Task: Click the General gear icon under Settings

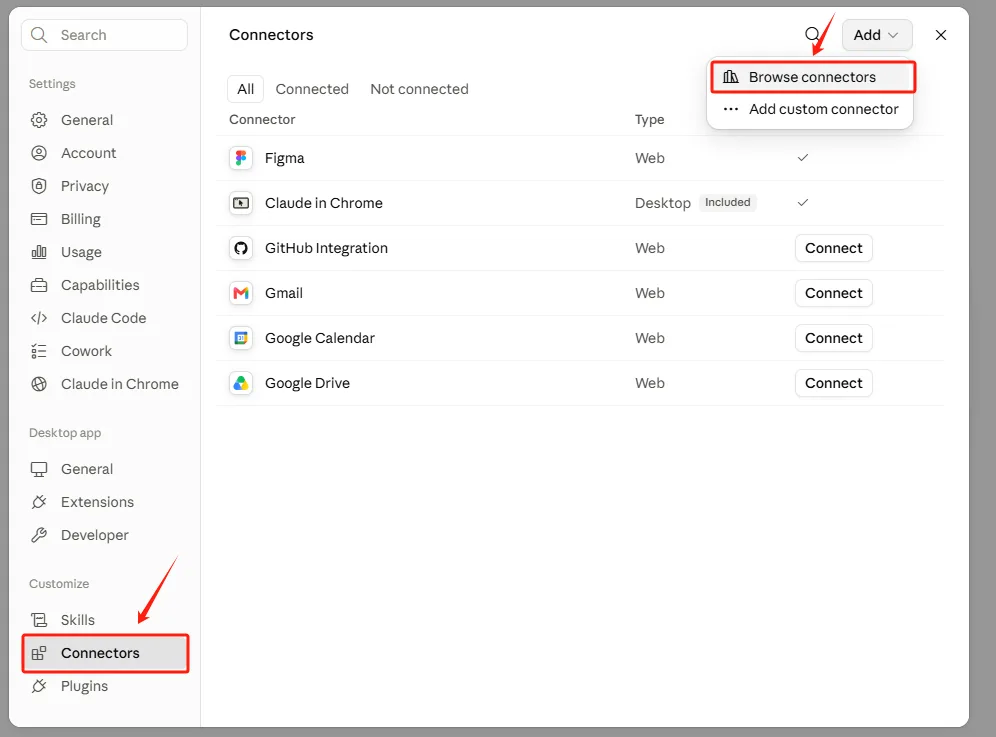Action: pos(39,120)
